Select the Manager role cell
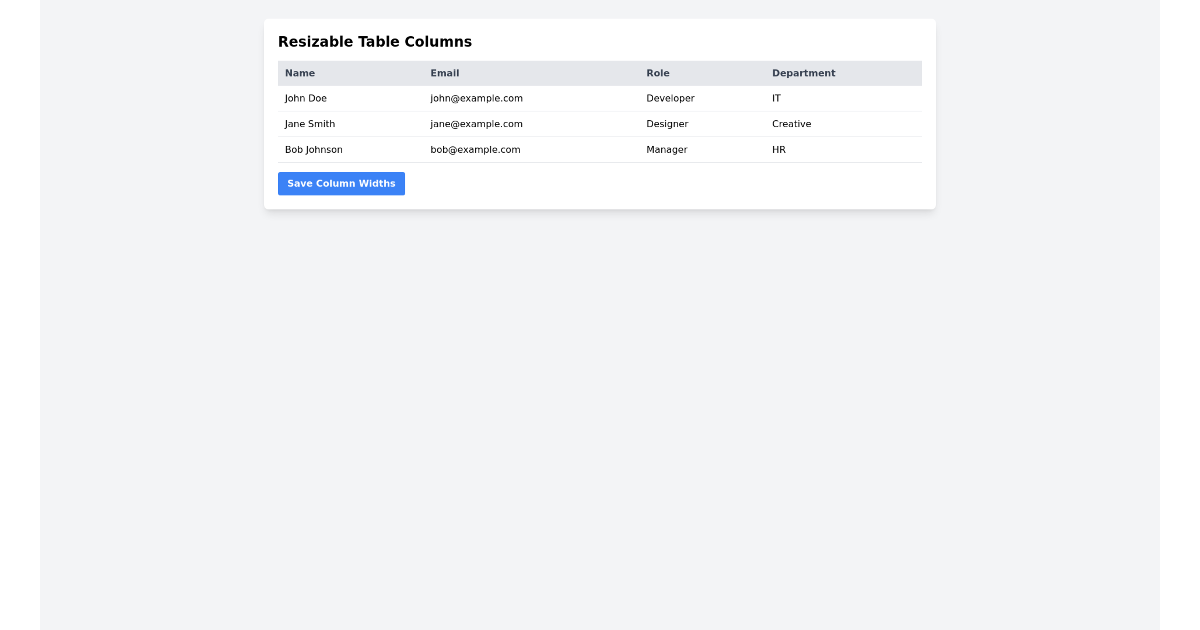The height and width of the screenshot is (630, 1200). pos(667,149)
